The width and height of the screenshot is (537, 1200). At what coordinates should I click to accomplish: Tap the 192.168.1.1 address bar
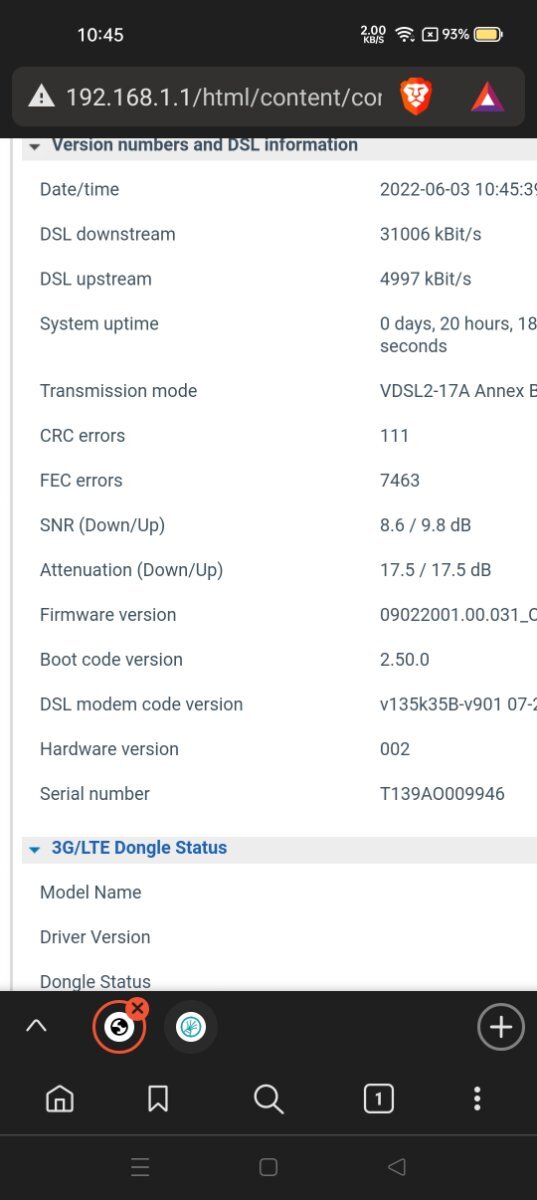point(224,97)
